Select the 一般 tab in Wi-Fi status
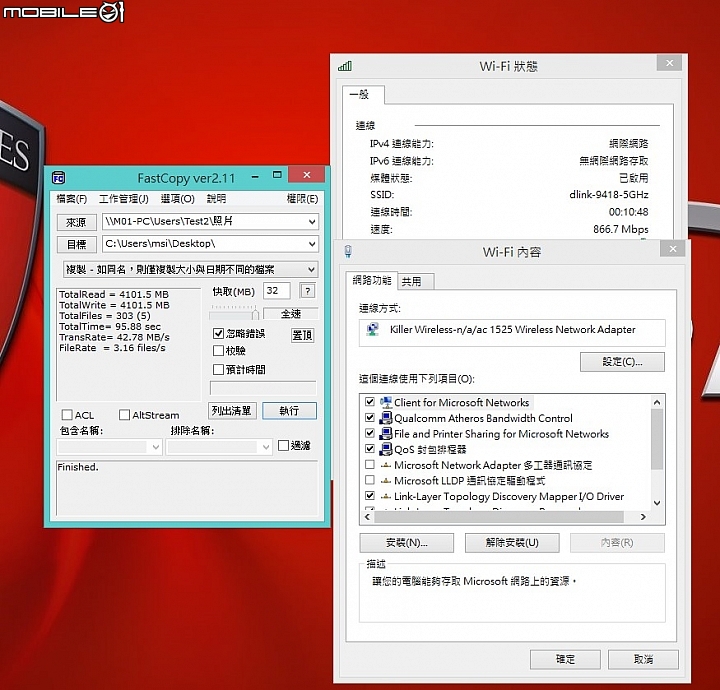 pyautogui.click(x=363, y=95)
